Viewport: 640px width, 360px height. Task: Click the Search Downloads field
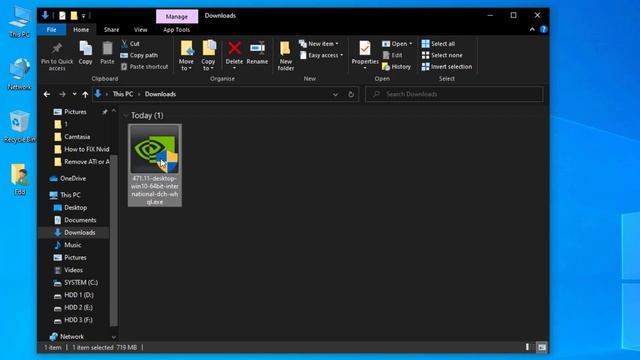click(454, 94)
